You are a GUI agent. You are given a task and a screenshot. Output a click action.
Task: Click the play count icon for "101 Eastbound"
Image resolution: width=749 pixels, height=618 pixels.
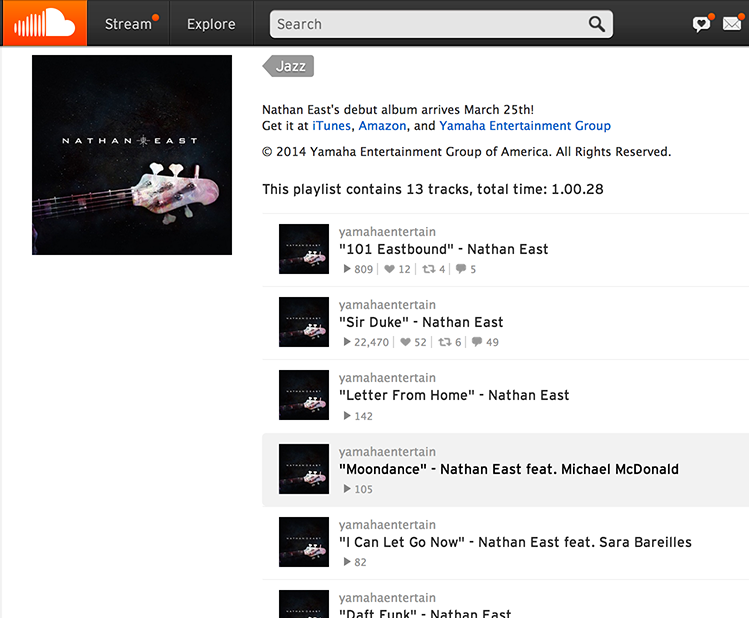pyautogui.click(x=347, y=269)
